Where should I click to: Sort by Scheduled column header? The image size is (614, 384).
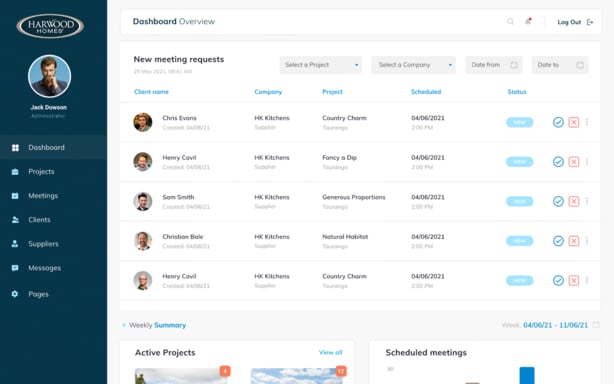(x=426, y=92)
